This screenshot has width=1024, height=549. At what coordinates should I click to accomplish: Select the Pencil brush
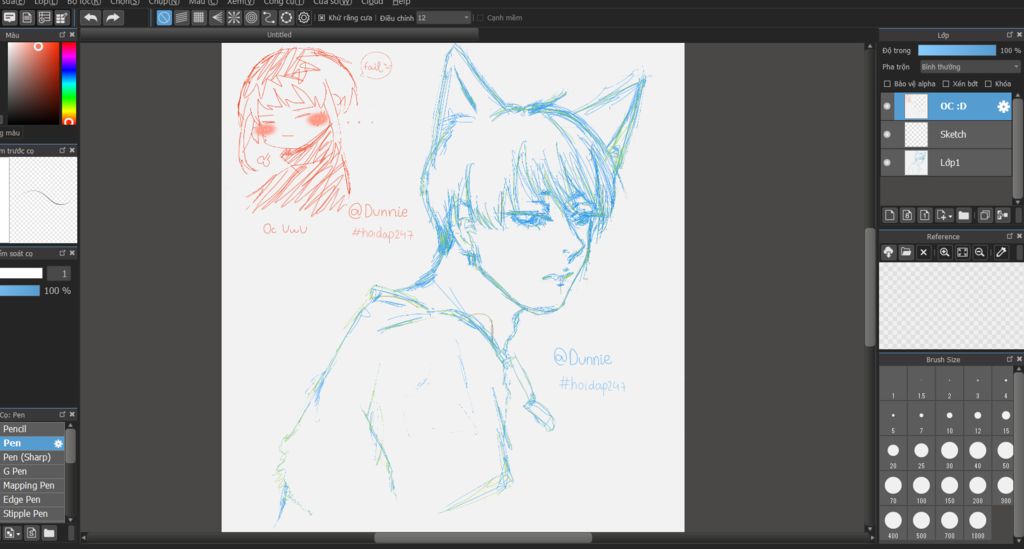32,429
